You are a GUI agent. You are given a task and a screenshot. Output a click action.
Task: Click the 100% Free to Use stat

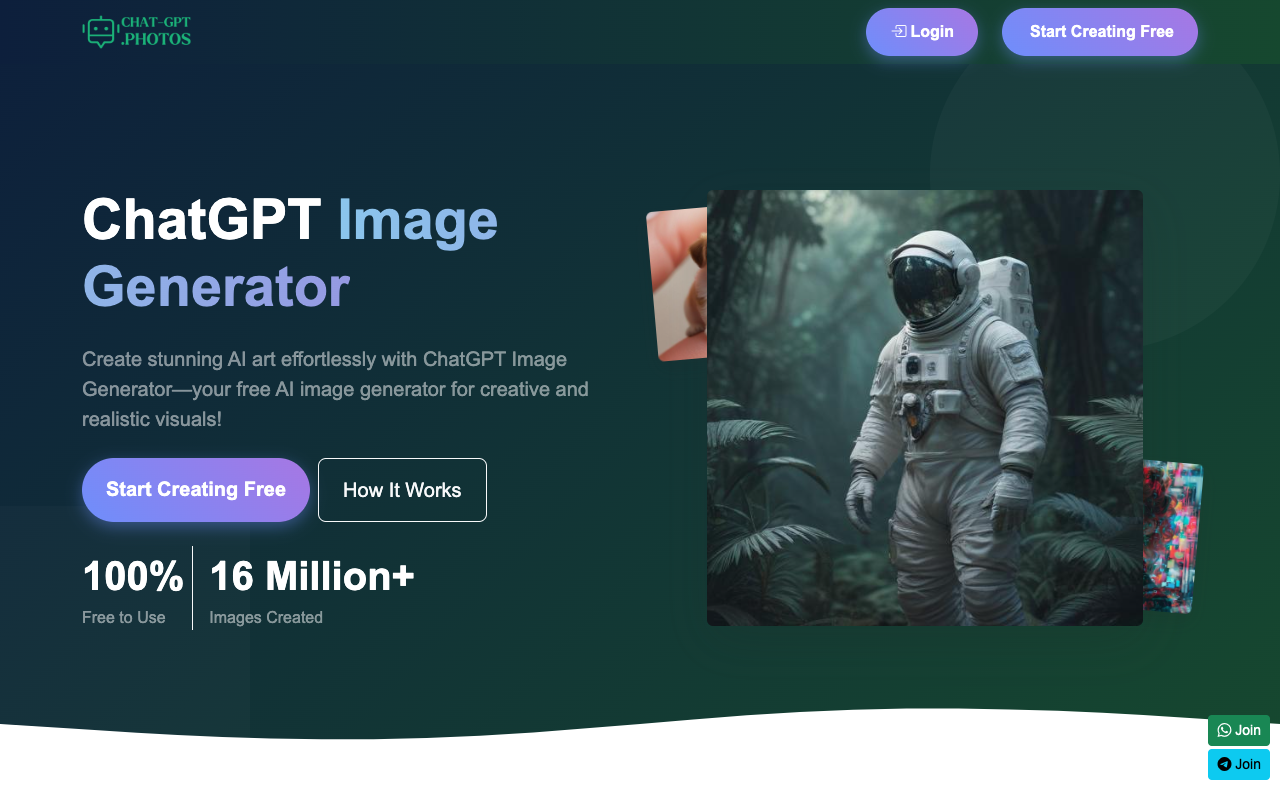tap(133, 589)
